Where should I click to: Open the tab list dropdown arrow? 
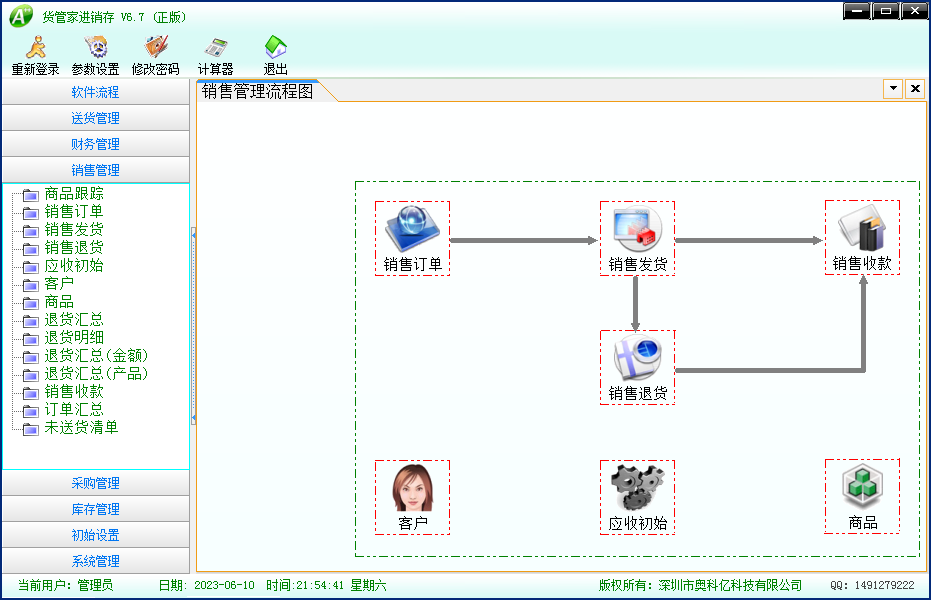(x=893, y=89)
